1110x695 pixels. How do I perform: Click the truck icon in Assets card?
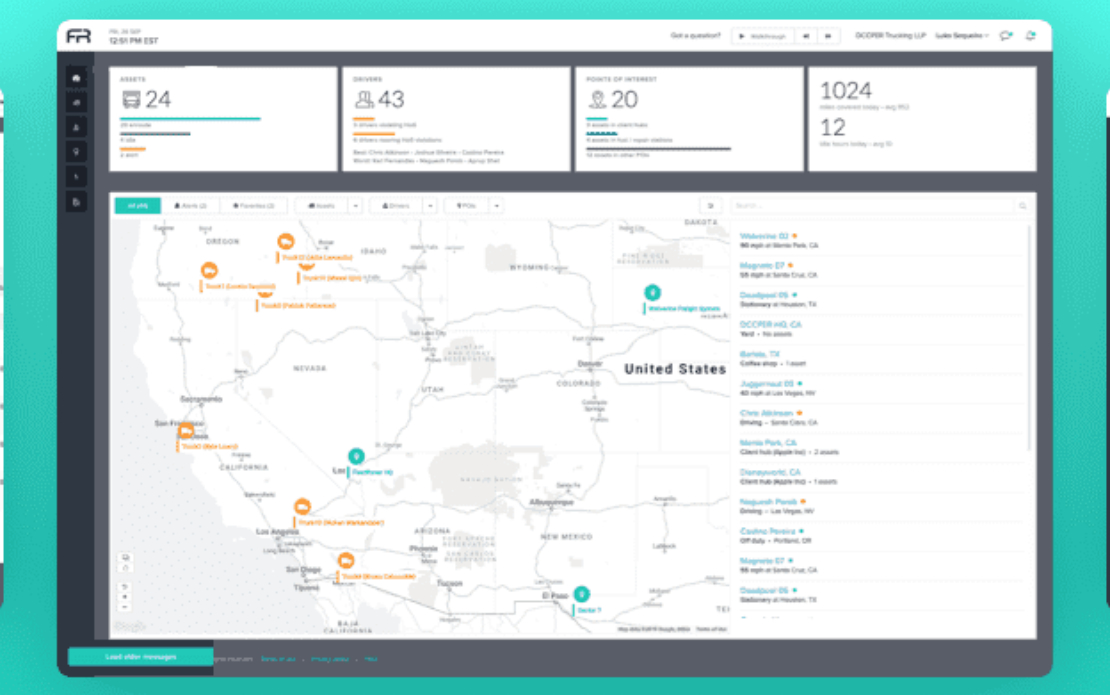[x=131, y=100]
